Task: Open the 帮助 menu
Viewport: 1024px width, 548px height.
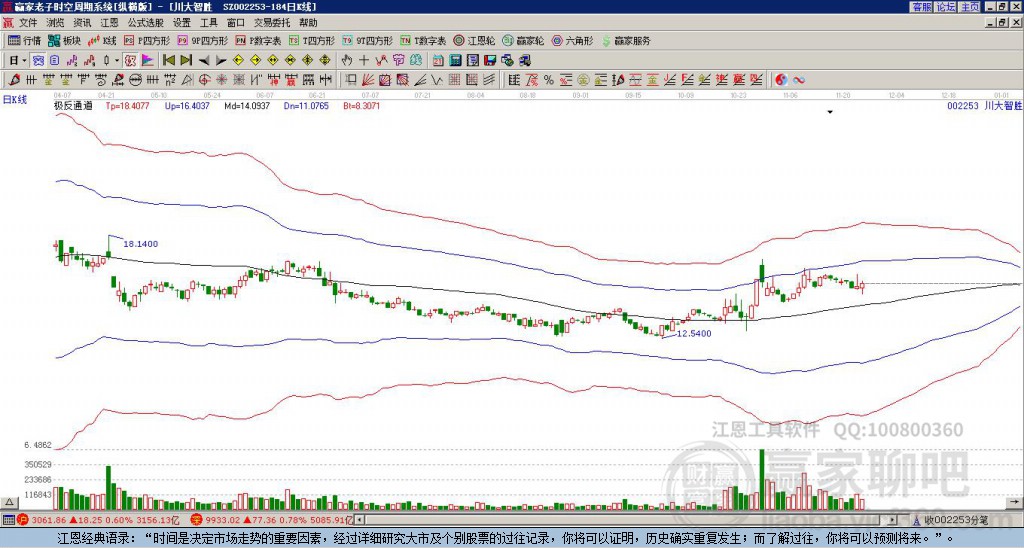Action: pyautogui.click(x=308, y=23)
